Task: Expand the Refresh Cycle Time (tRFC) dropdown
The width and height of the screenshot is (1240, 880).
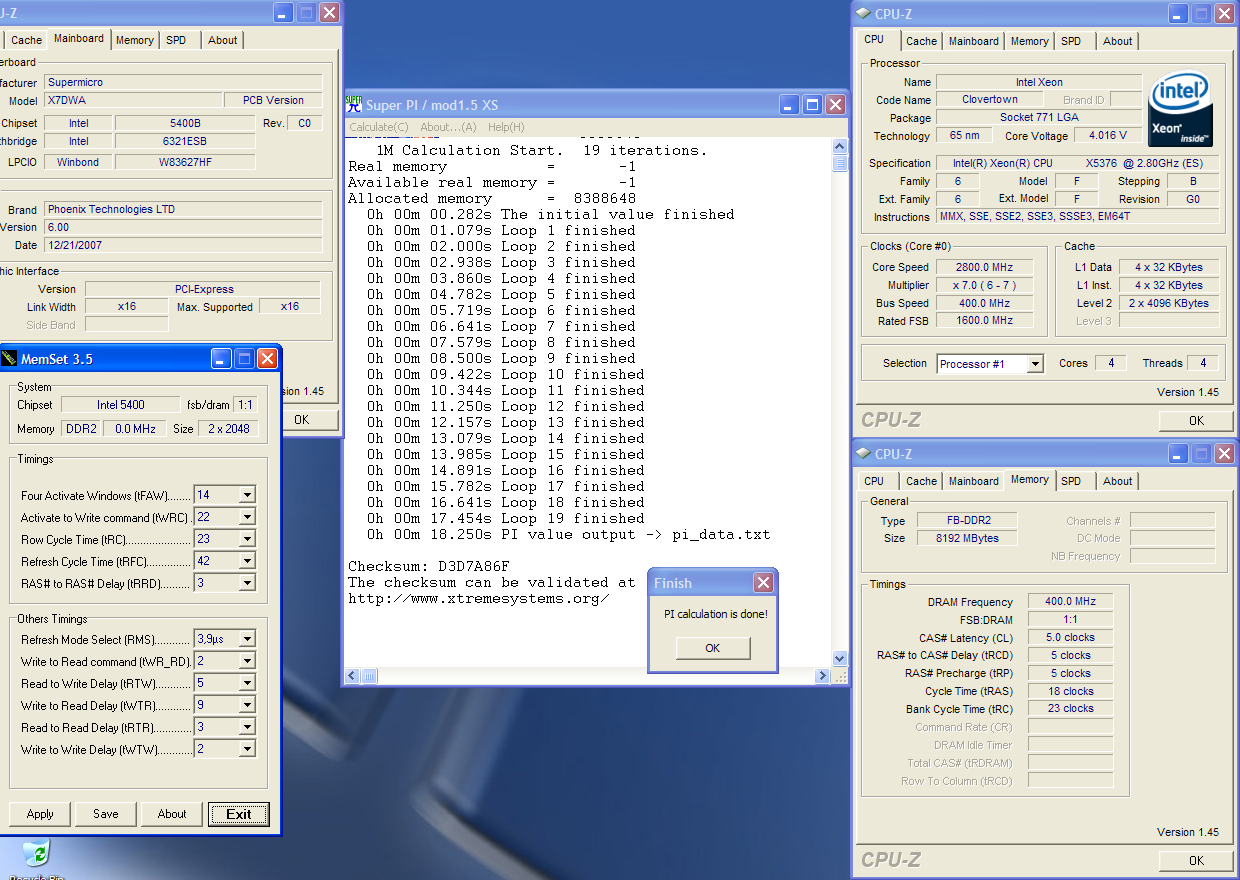Action: 247,561
